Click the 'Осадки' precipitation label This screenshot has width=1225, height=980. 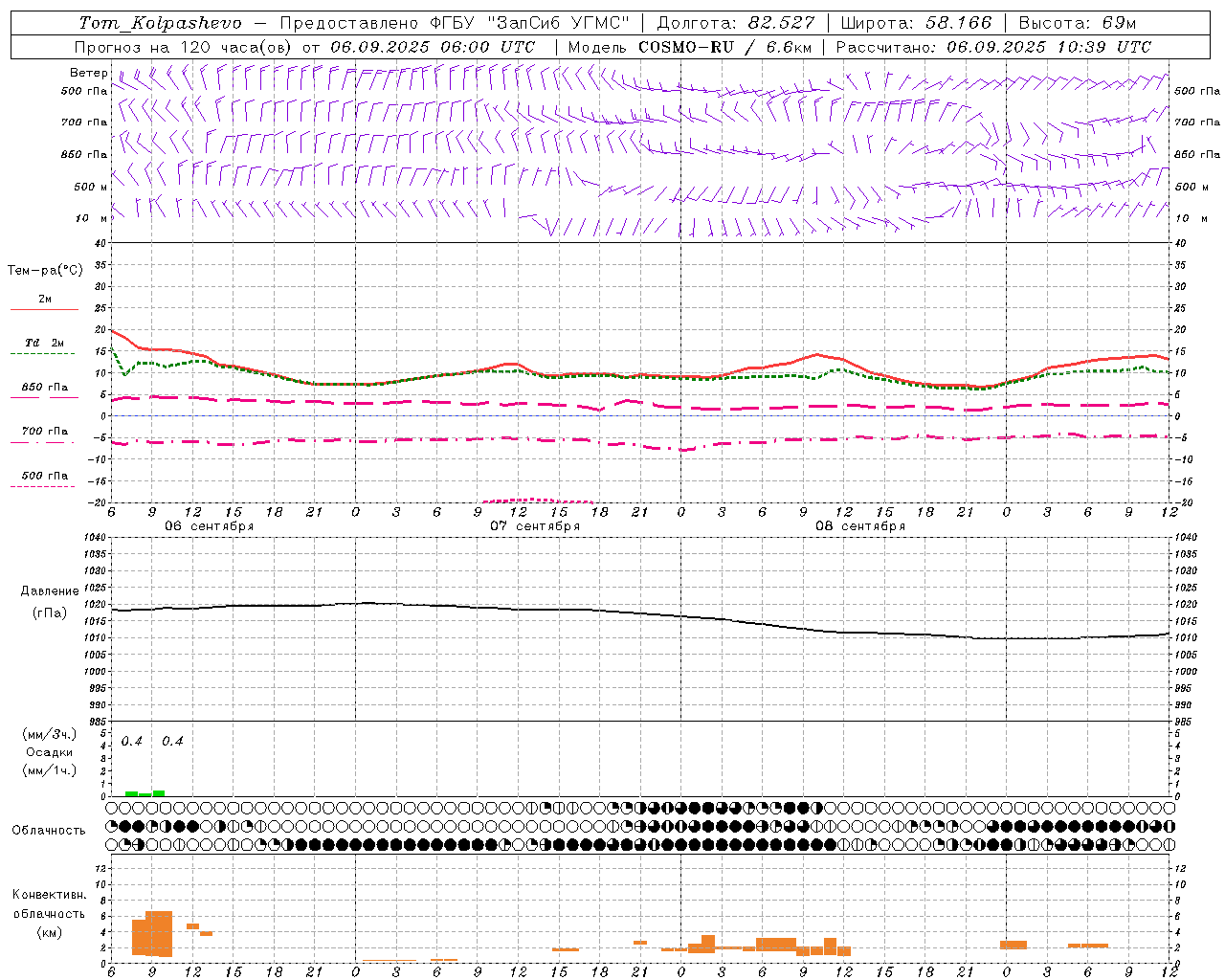[49, 753]
